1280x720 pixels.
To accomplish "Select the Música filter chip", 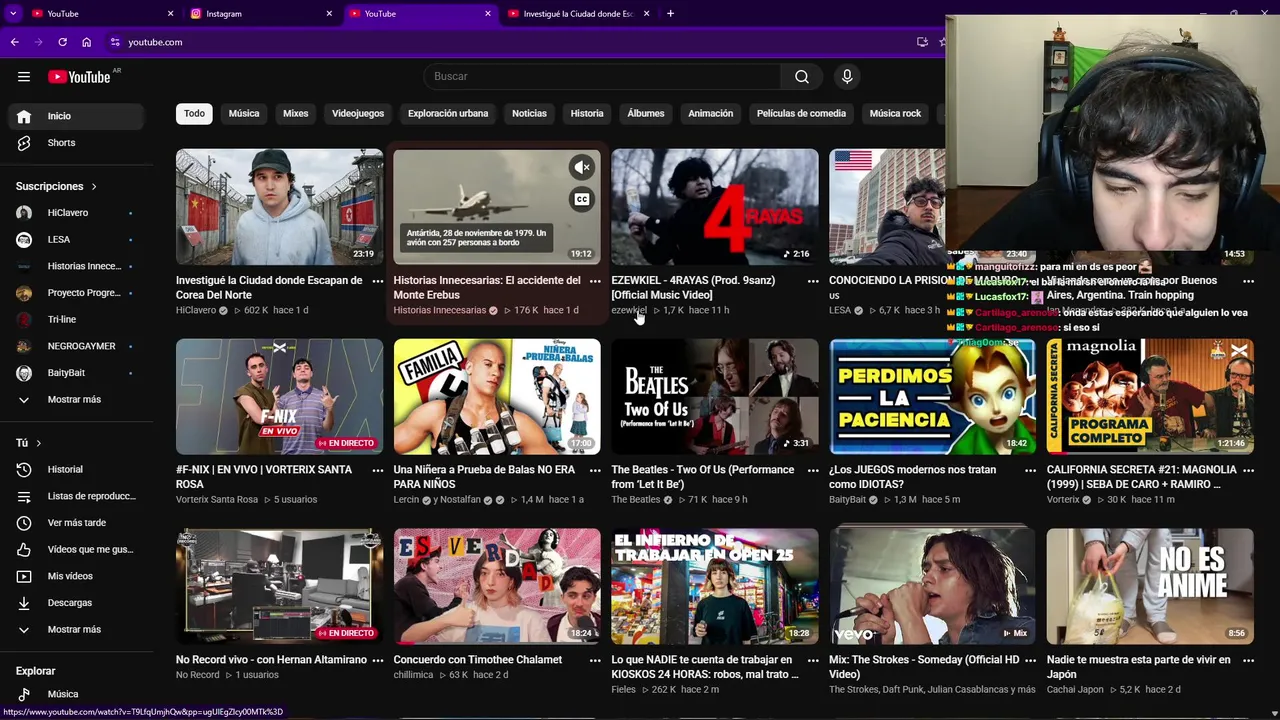I will pos(244,113).
